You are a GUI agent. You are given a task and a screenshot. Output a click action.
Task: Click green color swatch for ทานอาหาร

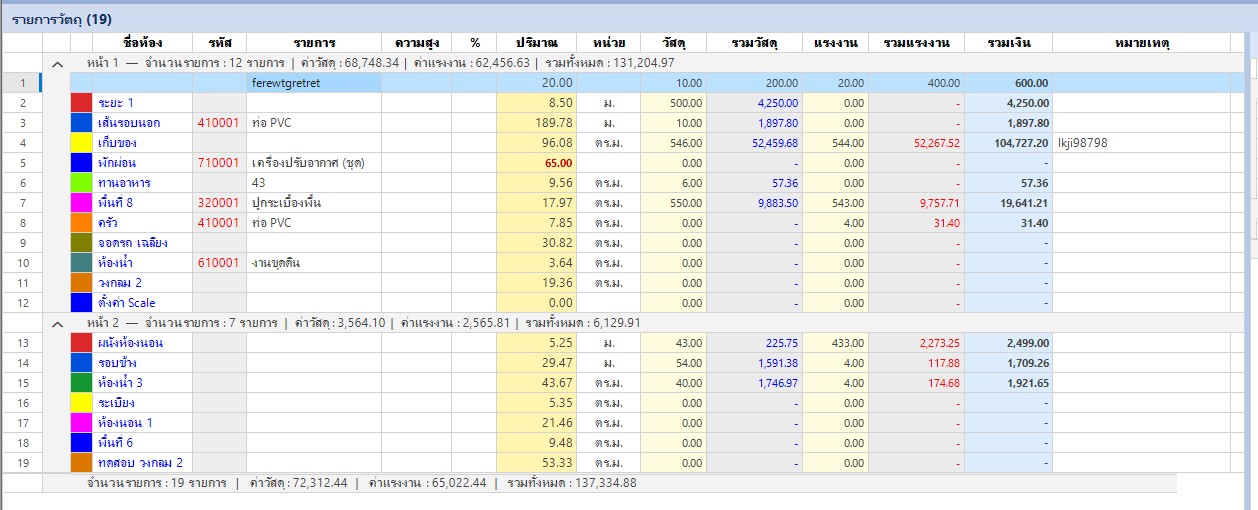coord(81,183)
